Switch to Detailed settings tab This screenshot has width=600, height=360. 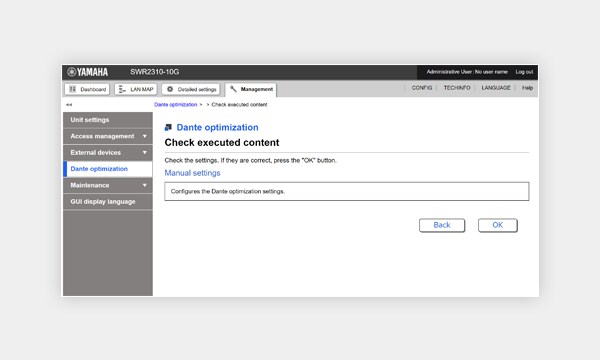pos(191,89)
